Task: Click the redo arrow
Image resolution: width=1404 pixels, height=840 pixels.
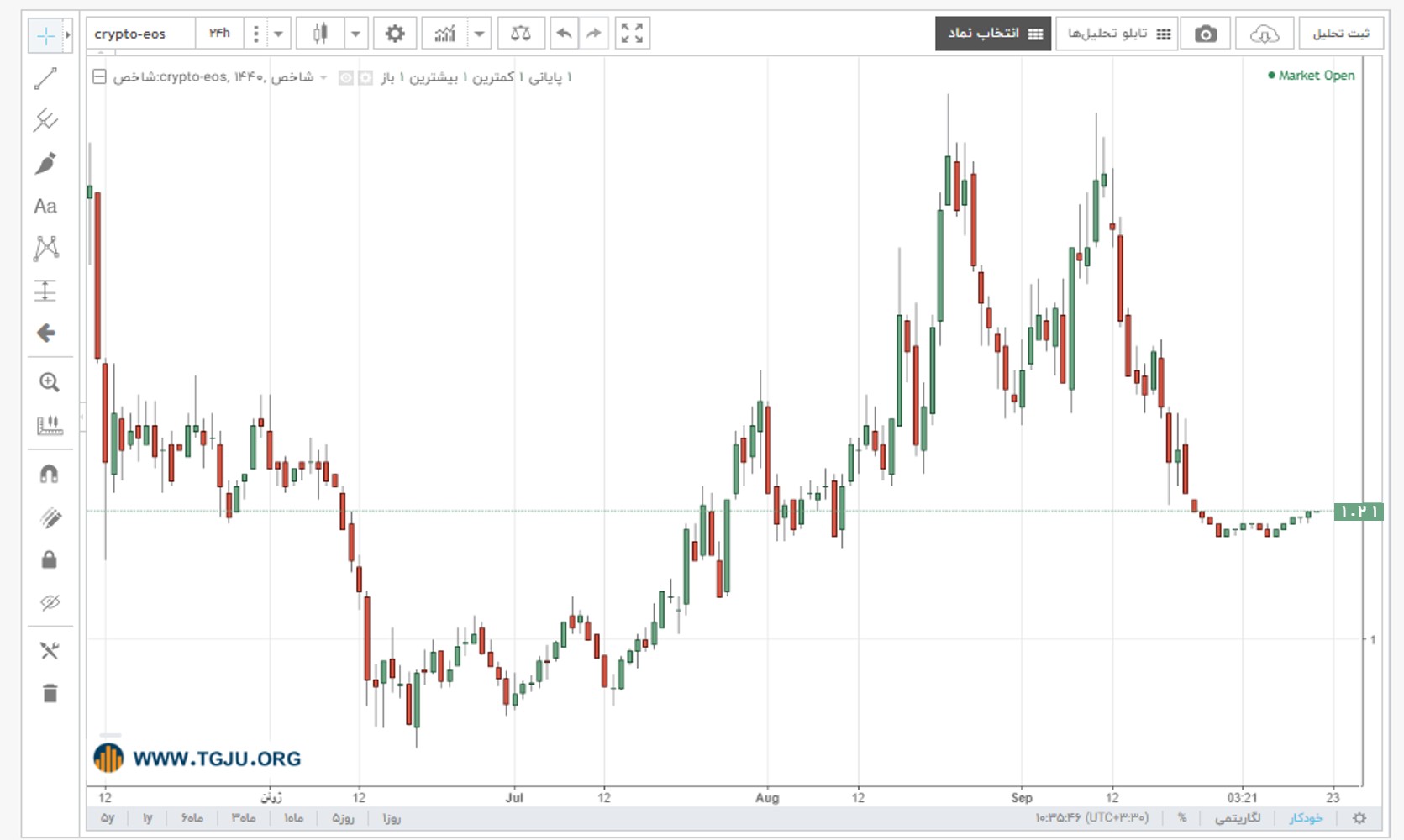Action: coord(593,34)
